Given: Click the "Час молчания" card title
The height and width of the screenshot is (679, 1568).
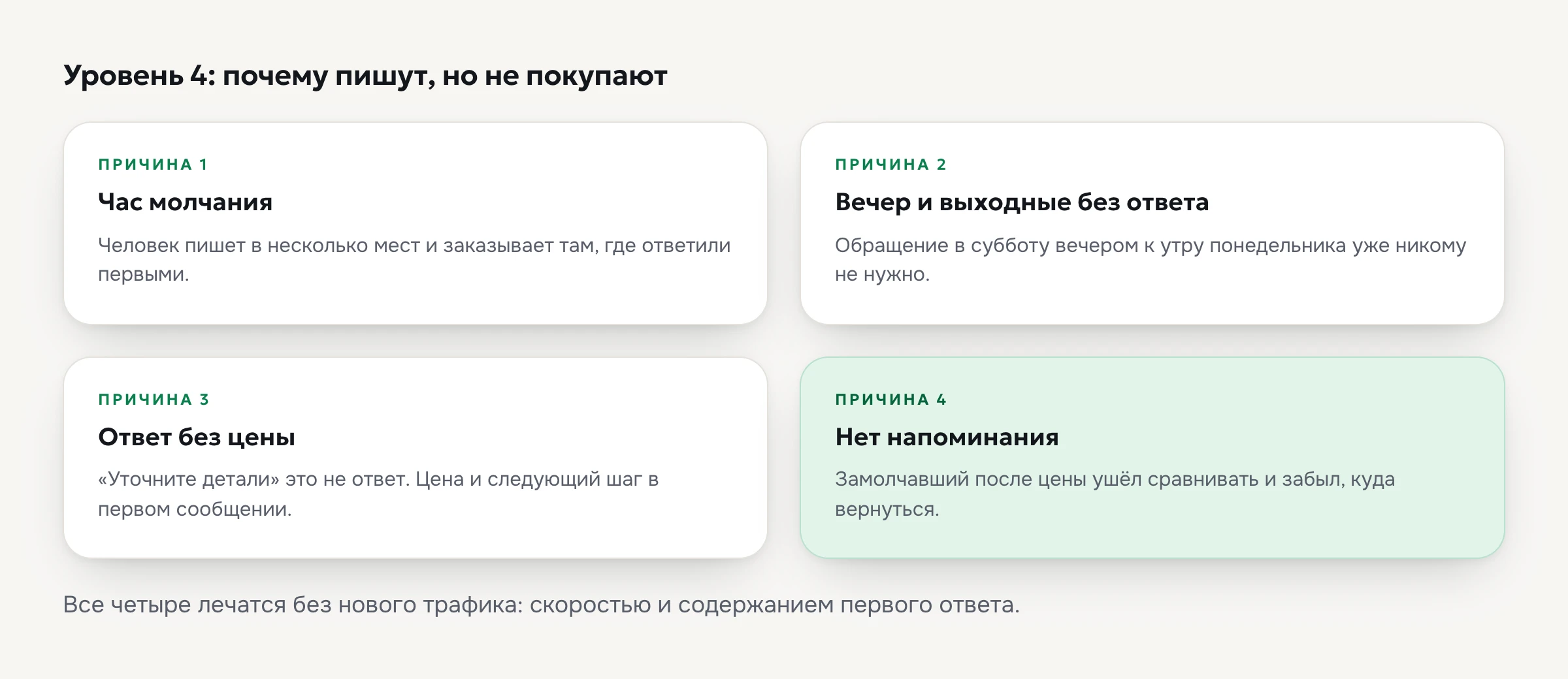Looking at the screenshot, I should 185,202.
